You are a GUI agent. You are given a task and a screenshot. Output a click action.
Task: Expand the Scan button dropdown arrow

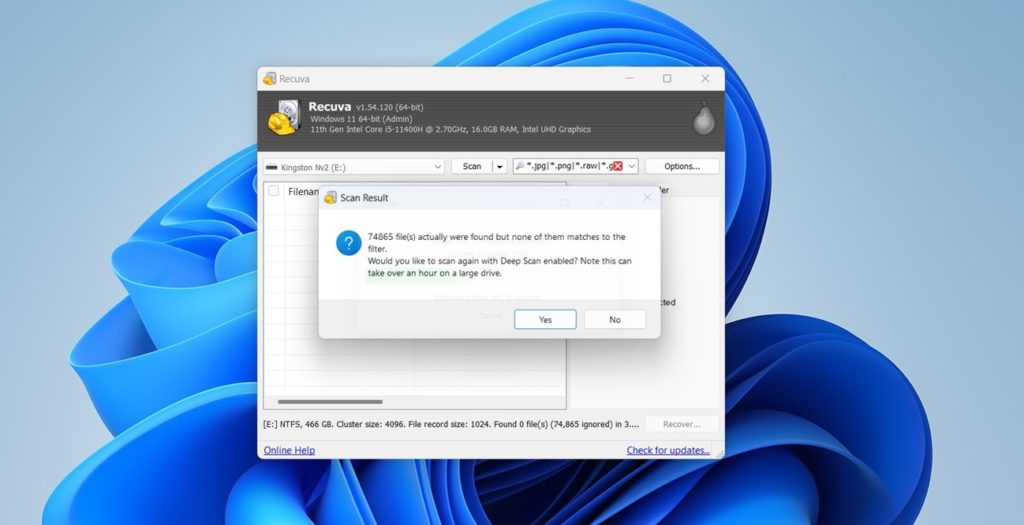click(500, 167)
